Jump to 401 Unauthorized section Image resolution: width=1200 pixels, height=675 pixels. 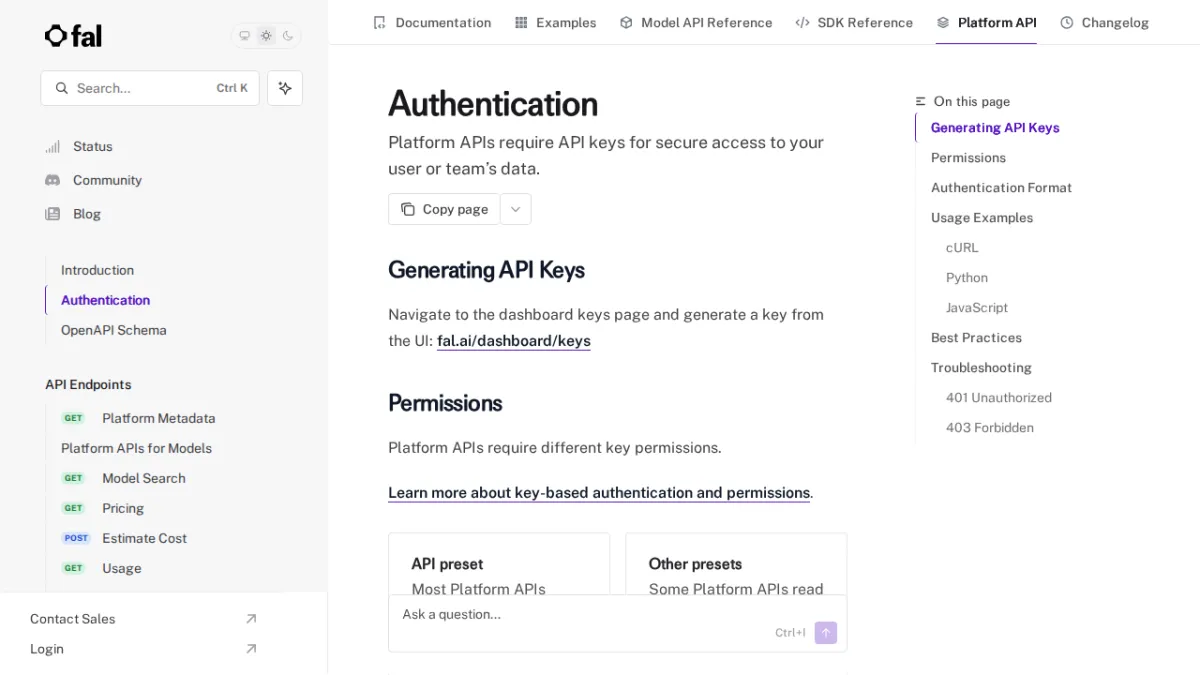click(999, 398)
